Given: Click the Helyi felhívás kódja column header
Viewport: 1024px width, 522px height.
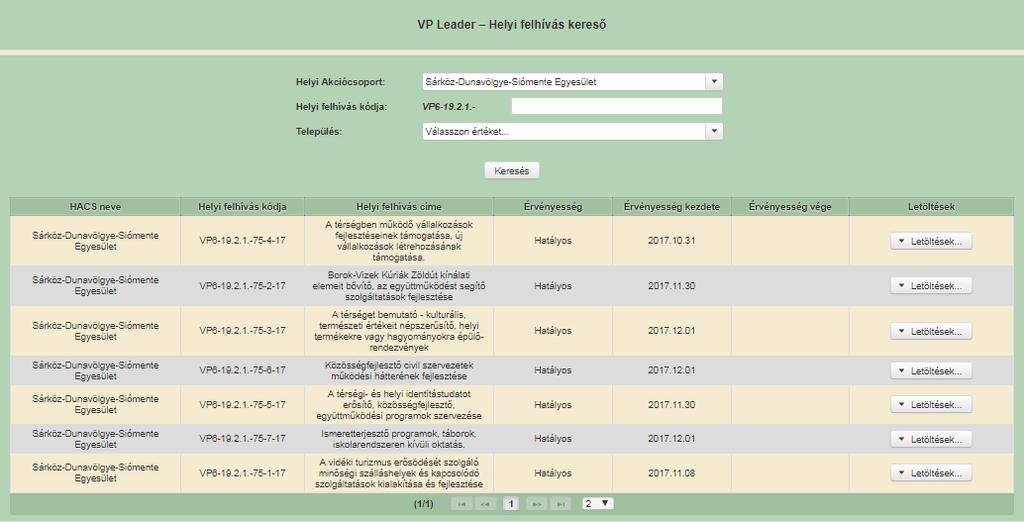Looking at the screenshot, I should tap(242, 206).
